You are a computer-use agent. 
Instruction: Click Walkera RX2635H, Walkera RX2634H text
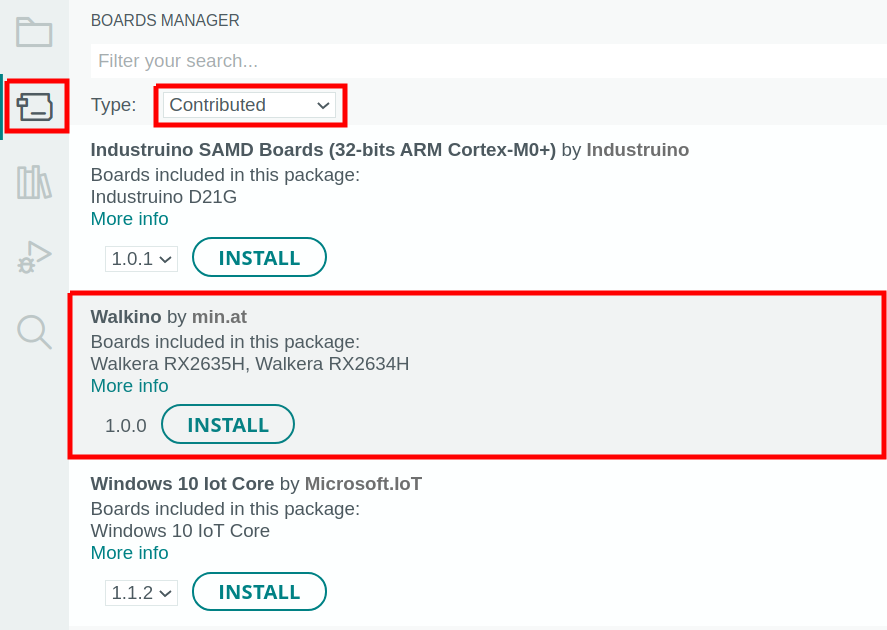[x=250, y=364]
